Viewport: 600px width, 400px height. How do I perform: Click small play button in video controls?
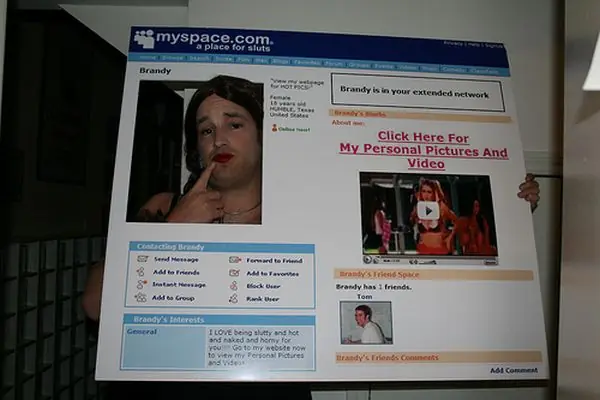(367, 260)
